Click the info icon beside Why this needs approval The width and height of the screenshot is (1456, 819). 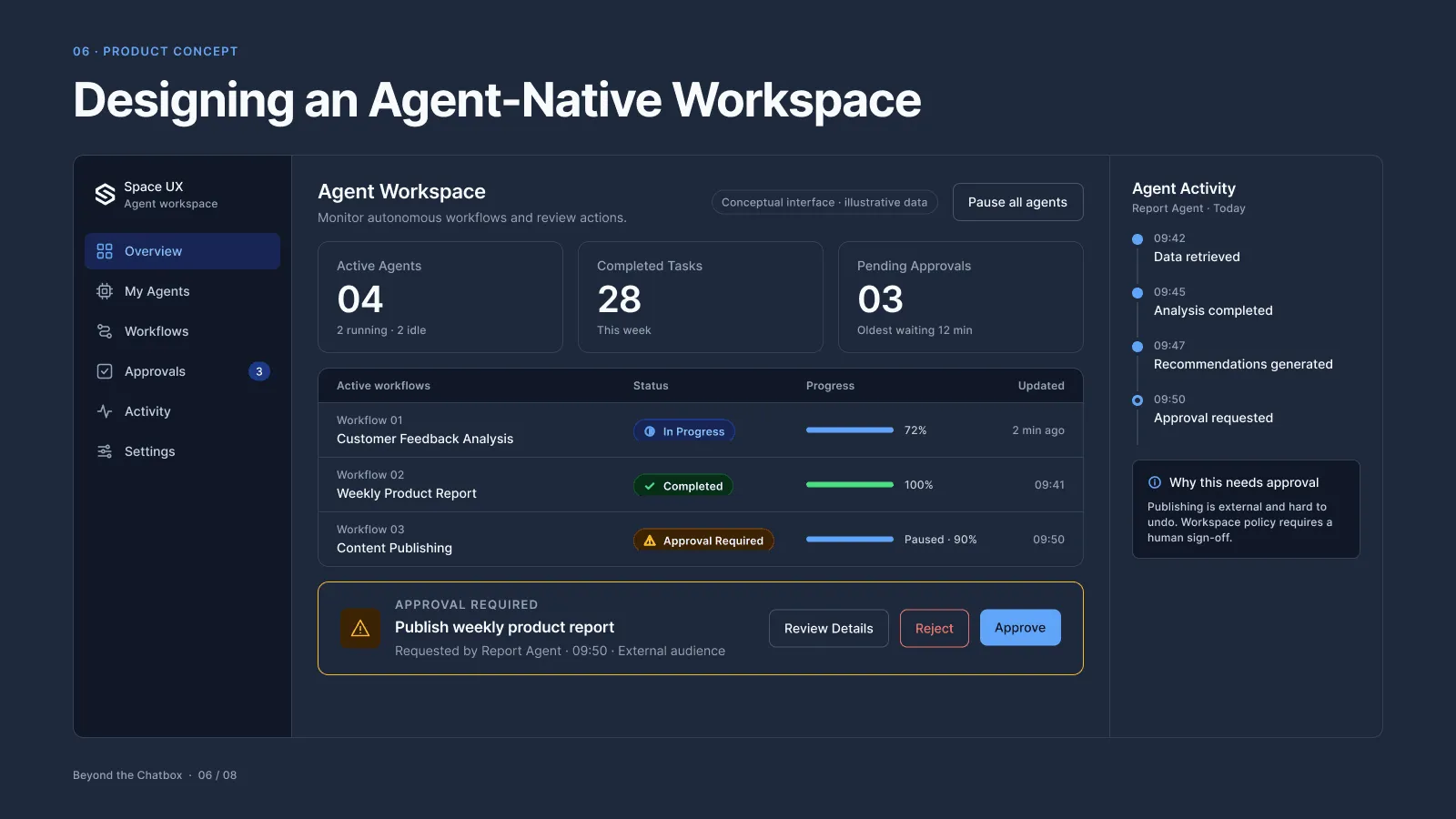click(1155, 482)
